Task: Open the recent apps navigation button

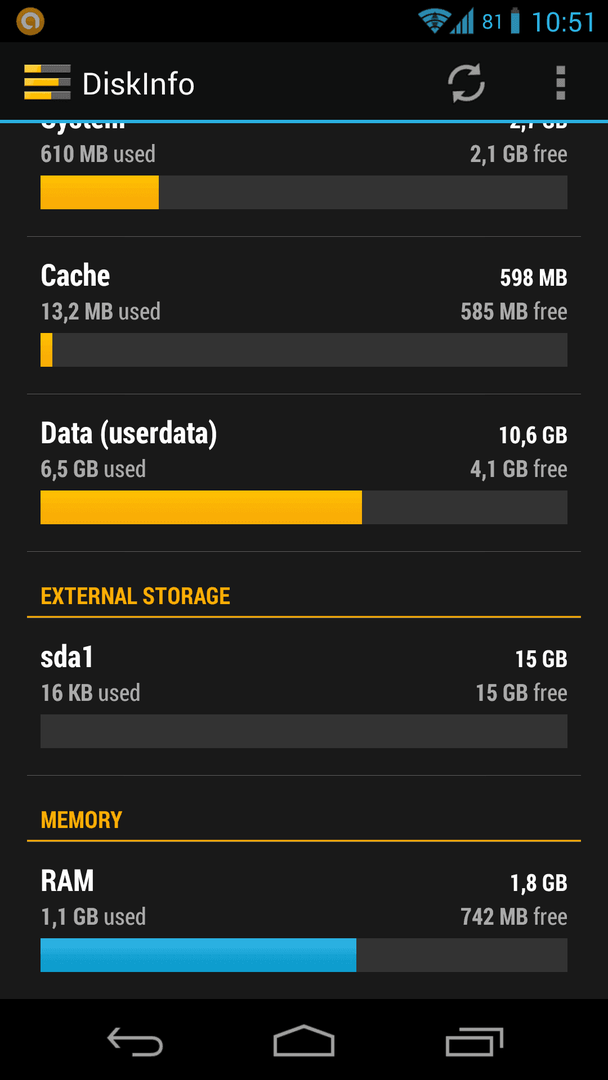Action: (x=474, y=1041)
